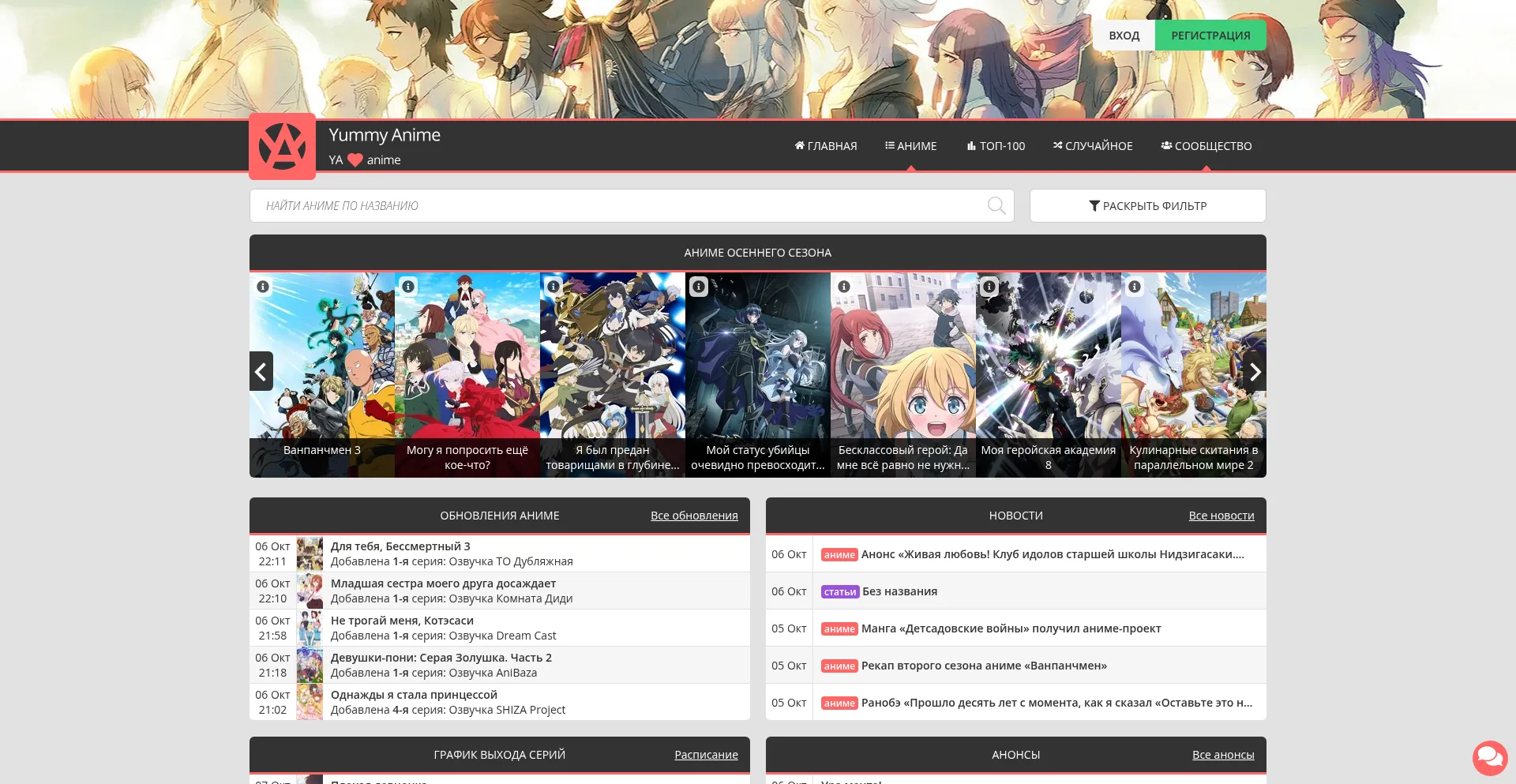1516x784 pixels.
Task: Open the chat bubble widget
Action: pyautogui.click(x=1489, y=758)
